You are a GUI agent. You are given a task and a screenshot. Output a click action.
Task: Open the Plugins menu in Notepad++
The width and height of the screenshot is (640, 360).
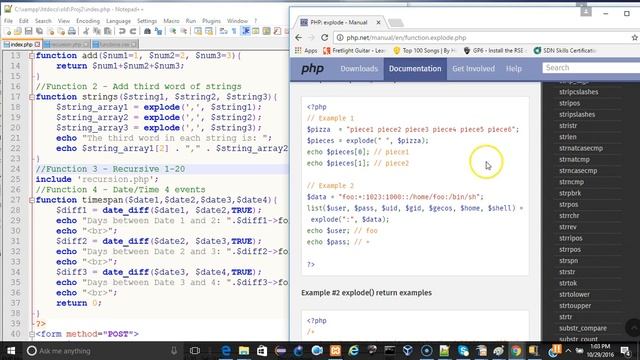click(211, 21)
